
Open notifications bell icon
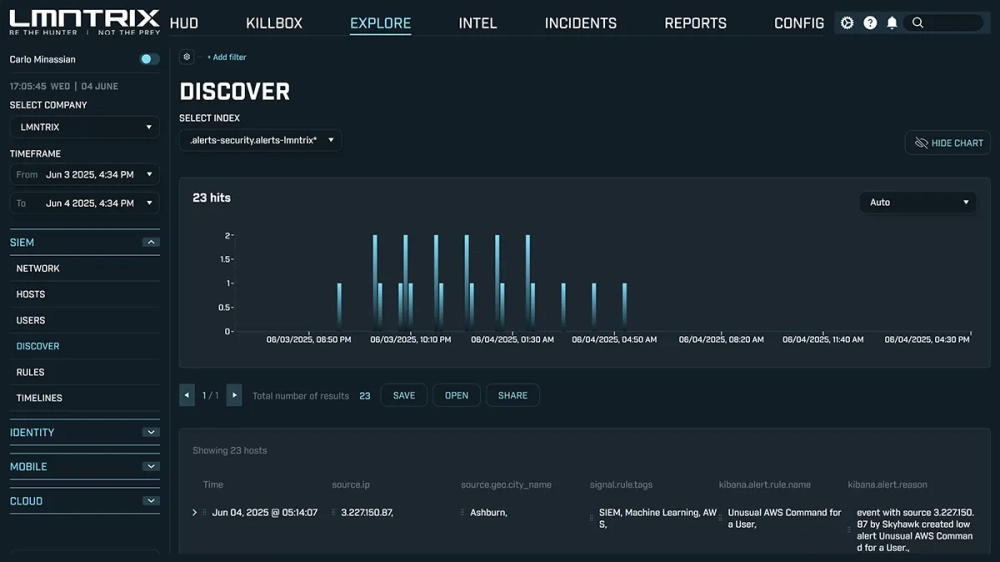pyautogui.click(x=892, y=23)
